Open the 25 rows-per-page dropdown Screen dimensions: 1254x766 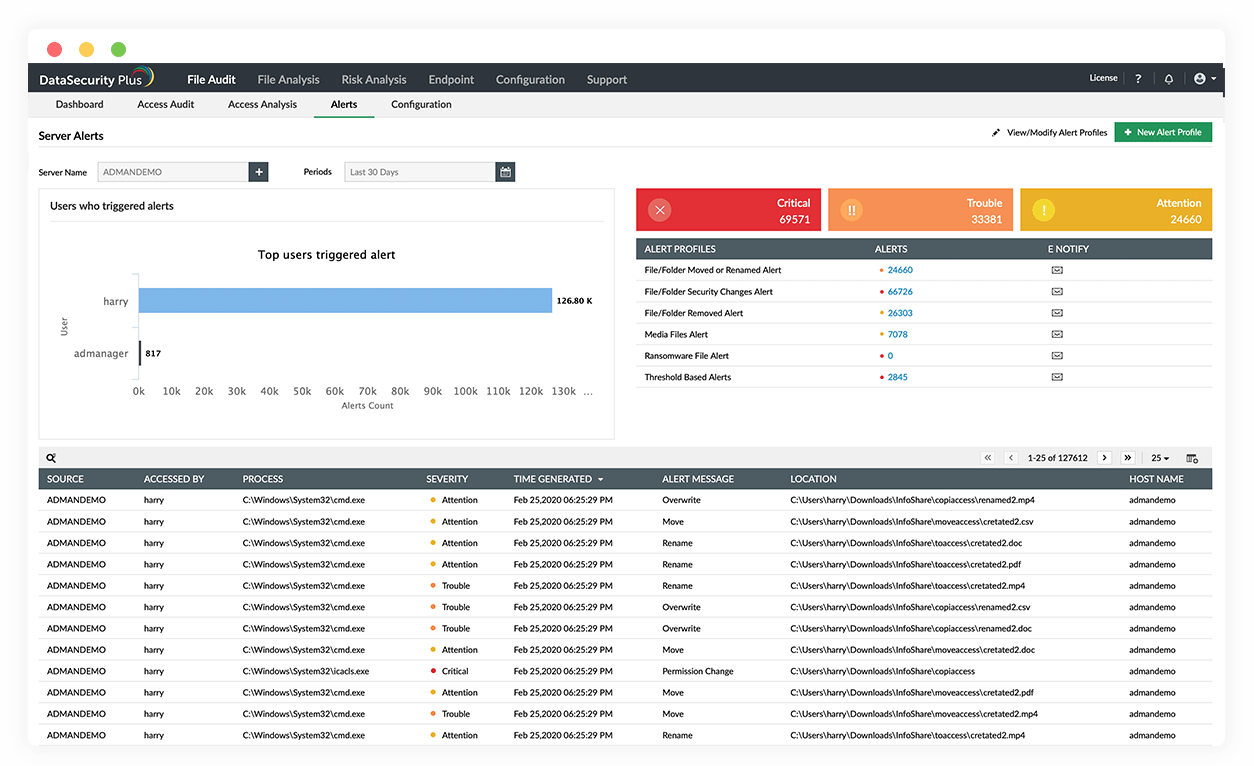[x=1160, y=458]
